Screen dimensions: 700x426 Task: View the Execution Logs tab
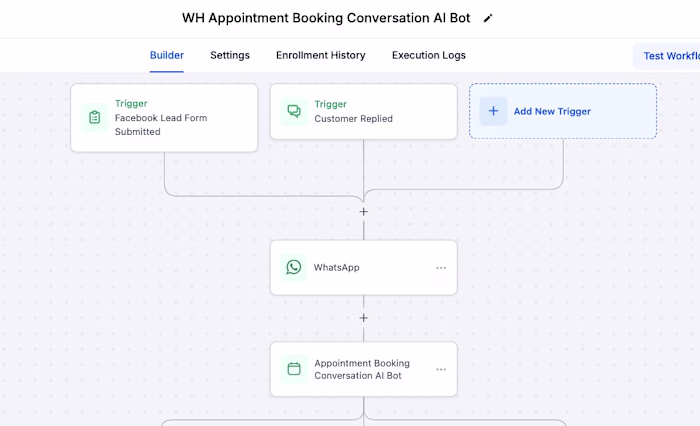(x=429, y=55)
